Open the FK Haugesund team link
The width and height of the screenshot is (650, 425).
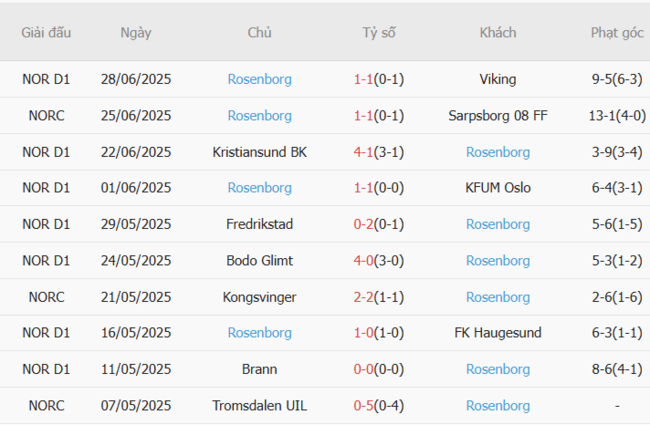click(498, 333)
